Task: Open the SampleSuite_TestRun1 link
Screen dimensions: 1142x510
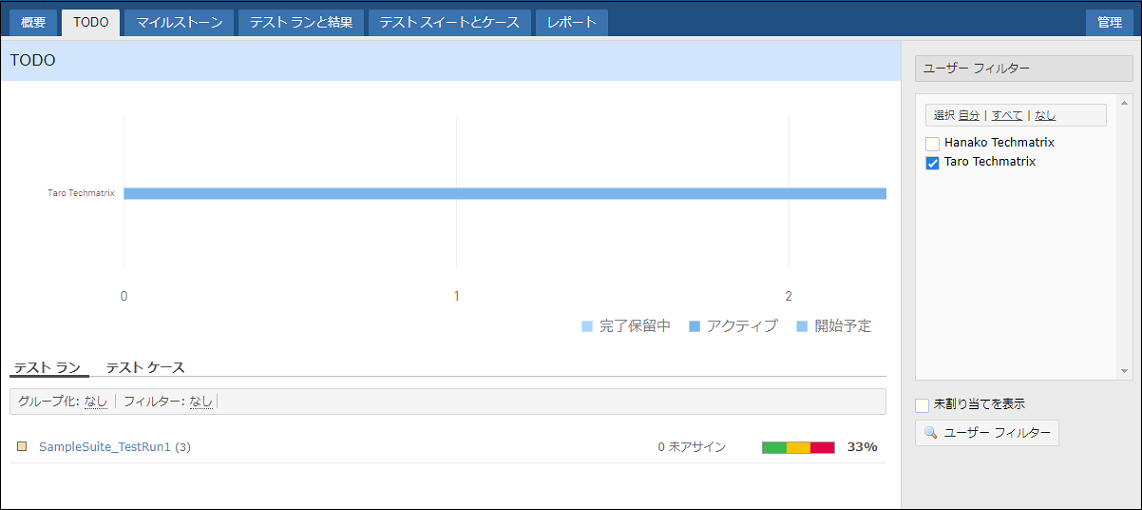Action: click(105, 447)
